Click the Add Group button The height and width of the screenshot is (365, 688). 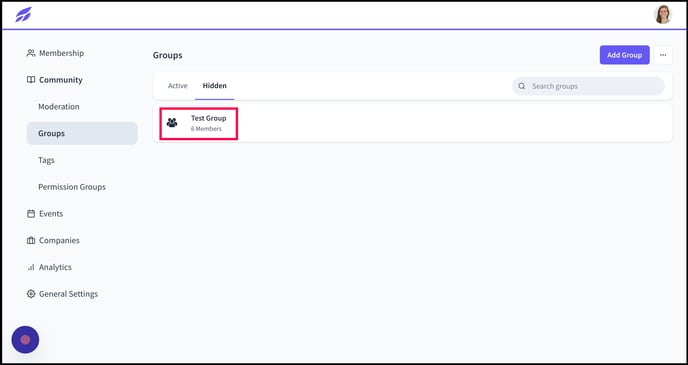pos(624,55)
